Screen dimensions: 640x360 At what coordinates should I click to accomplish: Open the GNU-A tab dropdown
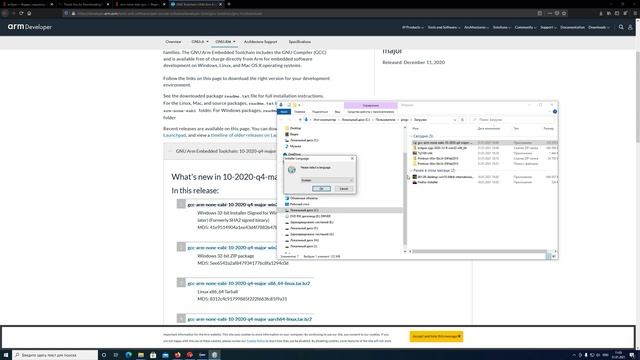(200, 42)
